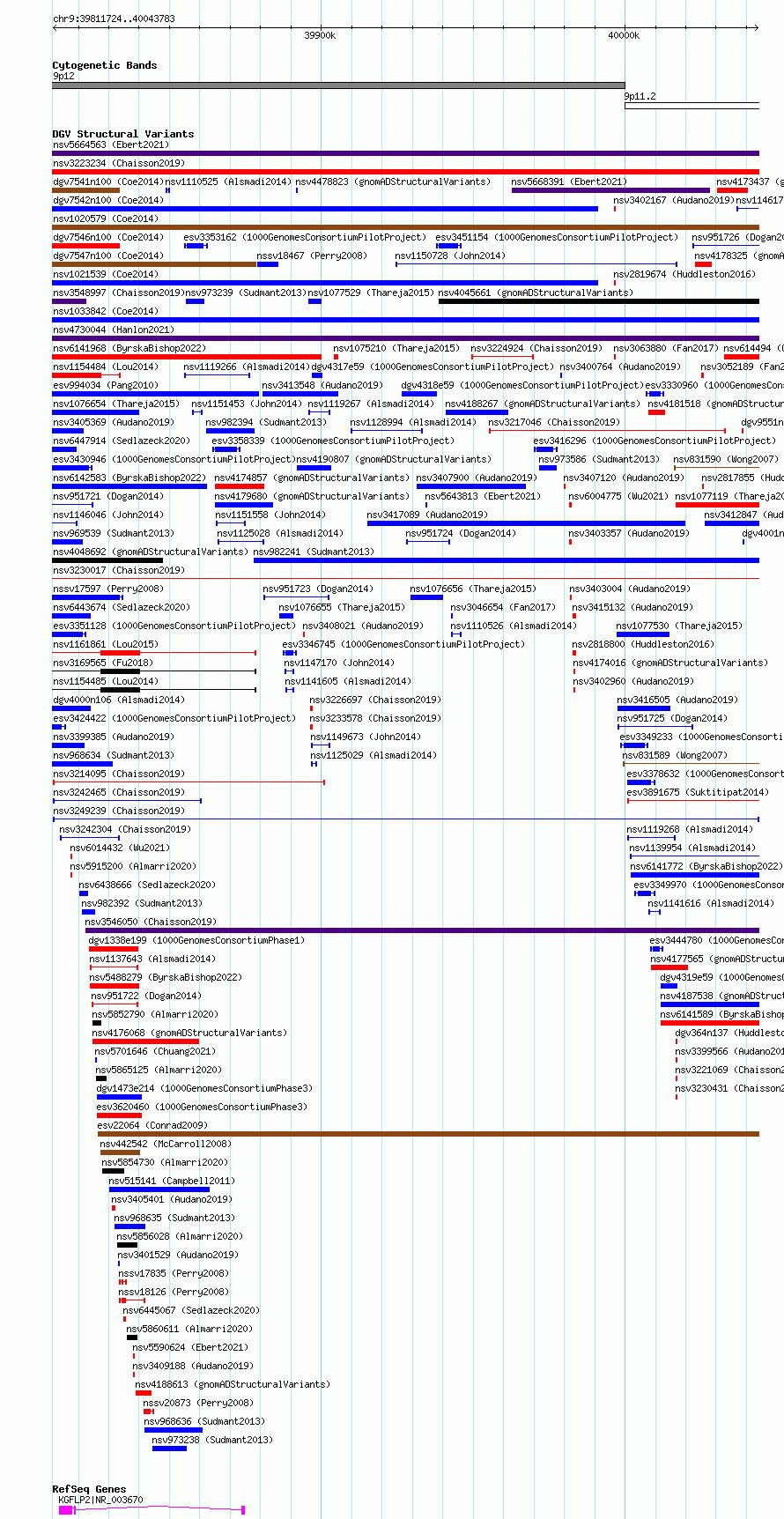The image size is (784, 1519).
Task: Select nsv3046654 (Fan2017) variant label
Action: coord(503,607)
